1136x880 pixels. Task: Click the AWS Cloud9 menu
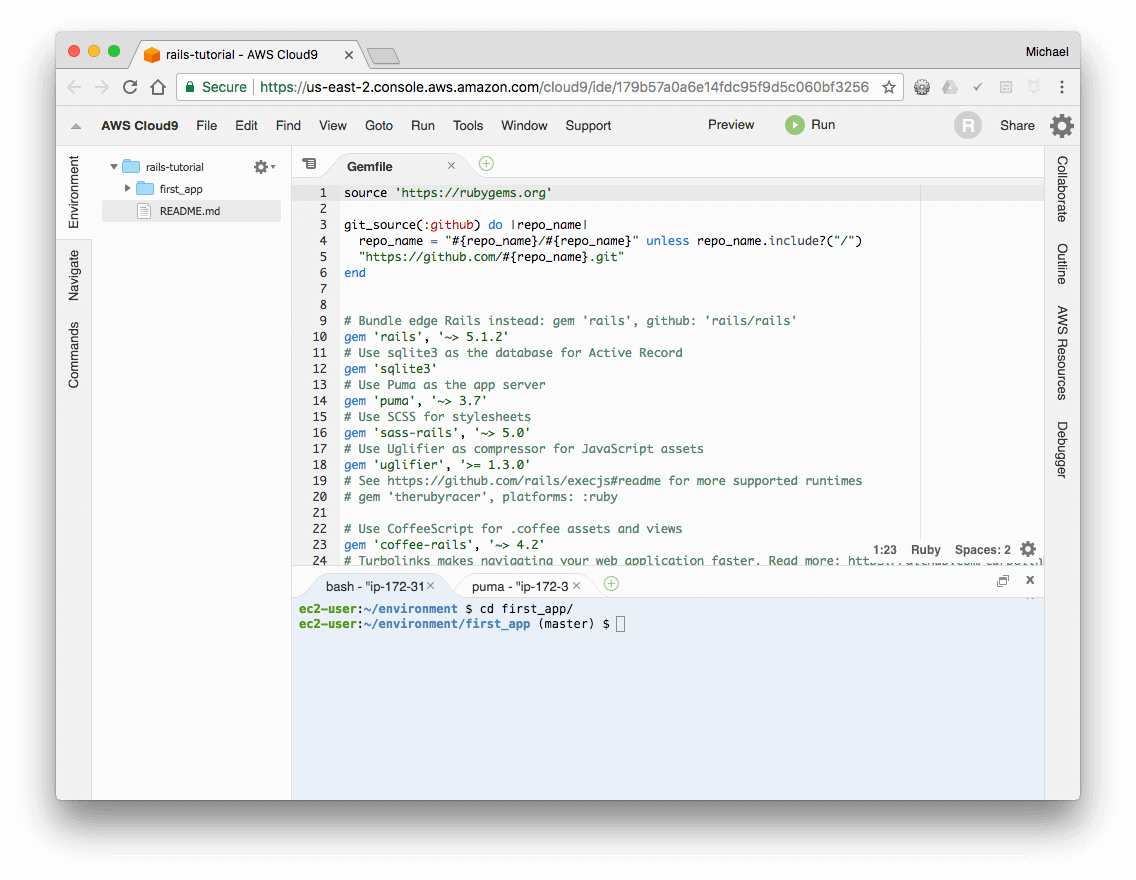(139, 125)
